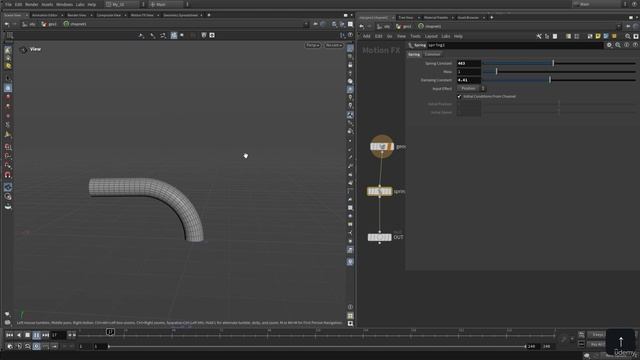Click the Spring Constant value field
This screenshot has height=360, width=640.
click(x=469, y=63)
